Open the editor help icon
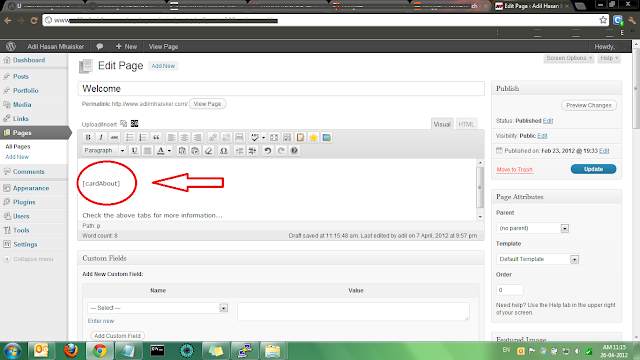The width and height of the screenshot is (640, 360). click(294, 151)
